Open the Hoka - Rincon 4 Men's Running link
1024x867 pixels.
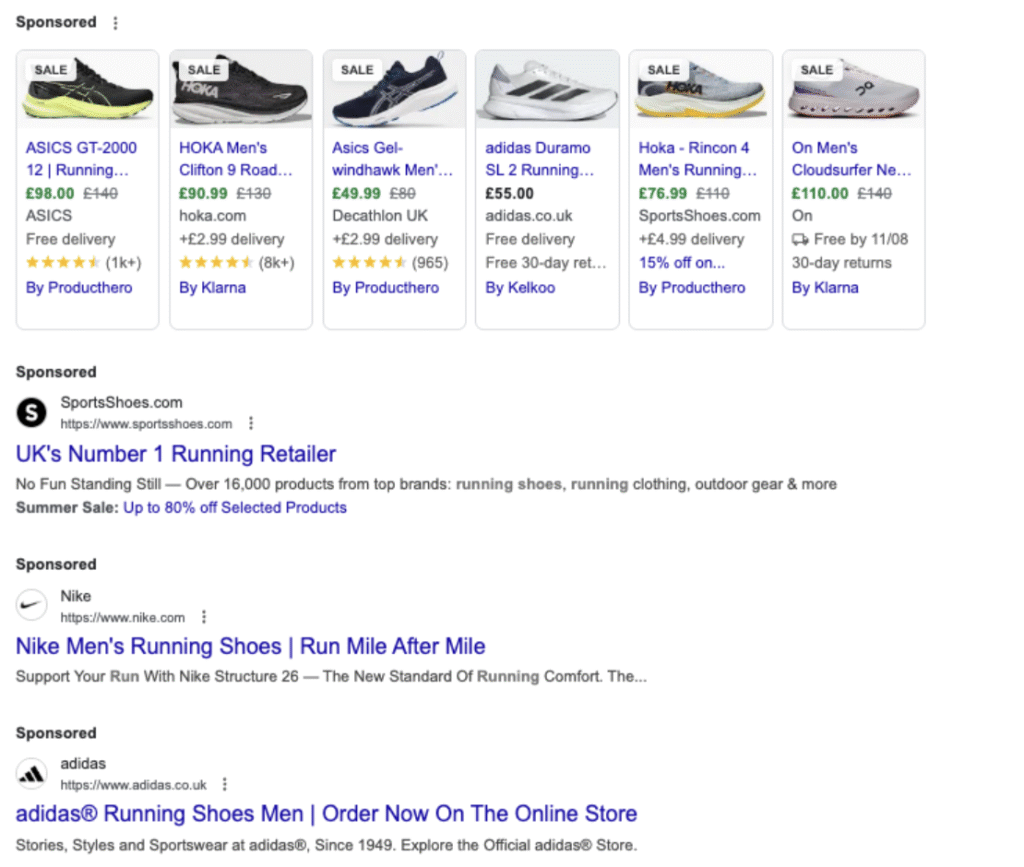tap(697, 159)
